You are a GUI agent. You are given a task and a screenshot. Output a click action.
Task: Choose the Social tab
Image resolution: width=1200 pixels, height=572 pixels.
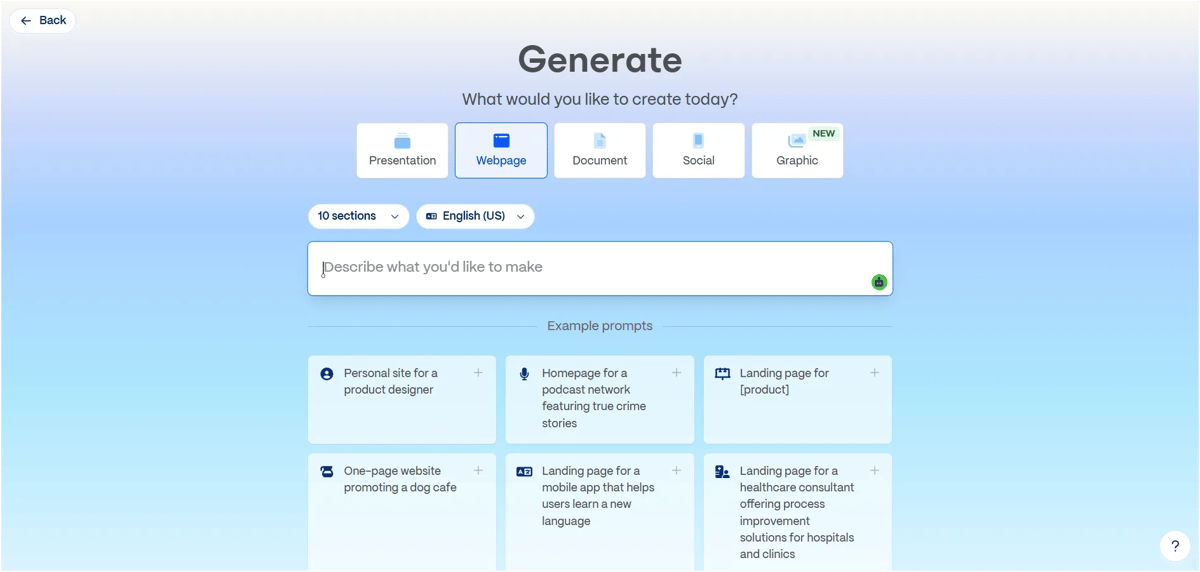698,151
